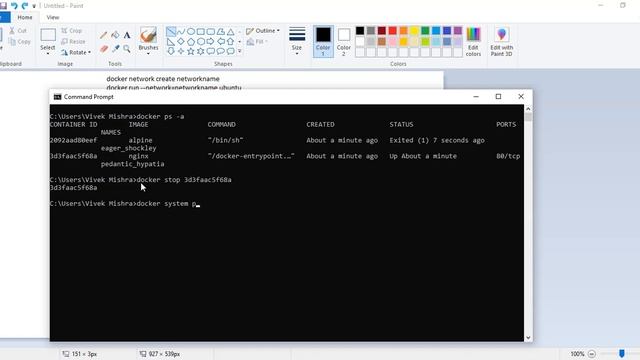Click Undo in Paint quick access toolbar
The height and width of the screenshot is (360, 640).
pos(14,6)
